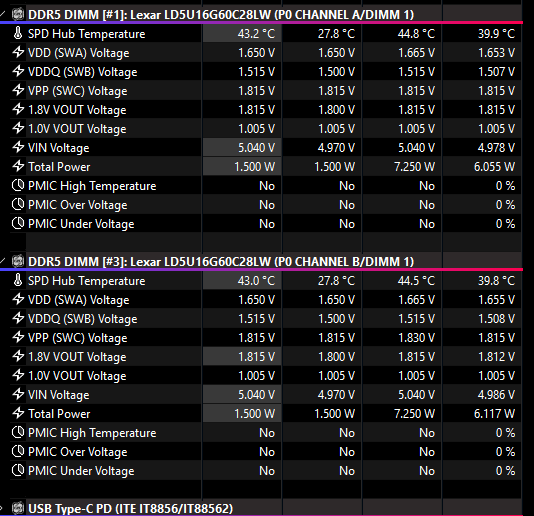The height and width of the screenshot is (516, 534).
Task: Click clock icon of DIMM #3 PMIC Over Voltage
Action: tap(18, 451)
